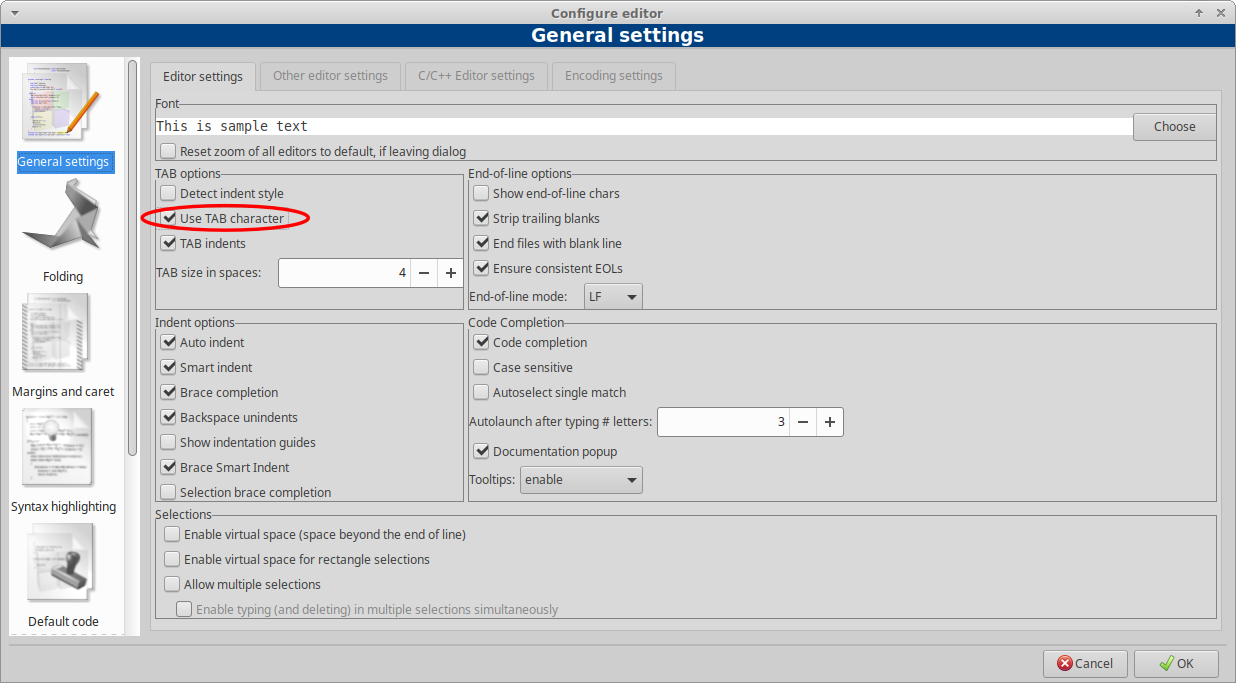Enable Allow multiple selections option

[x=173, y=585]
